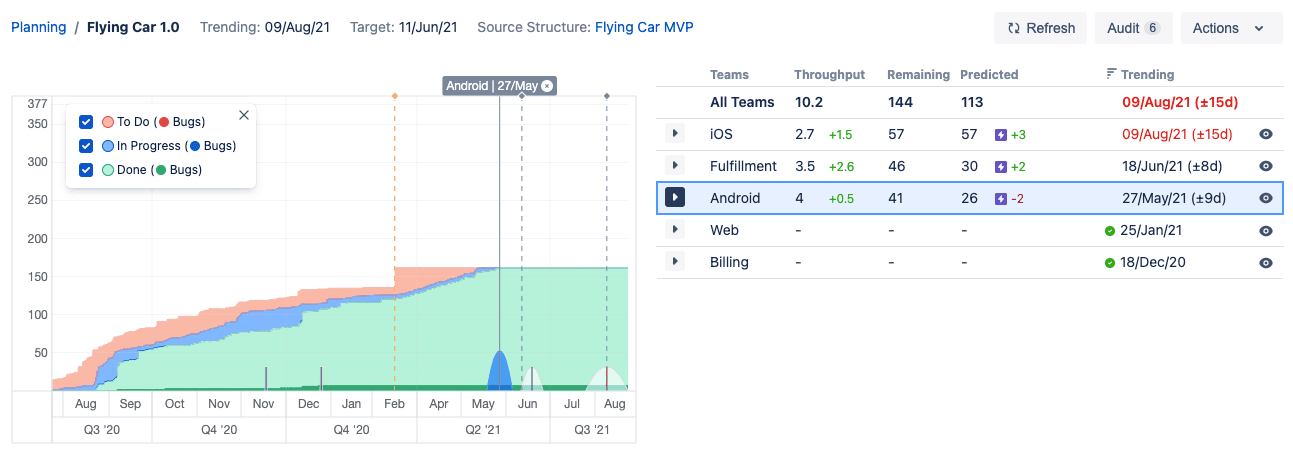
Task: Click the lightning icon in Fulfillment row
Action: pyautogui.click(x=1001, y=166)
